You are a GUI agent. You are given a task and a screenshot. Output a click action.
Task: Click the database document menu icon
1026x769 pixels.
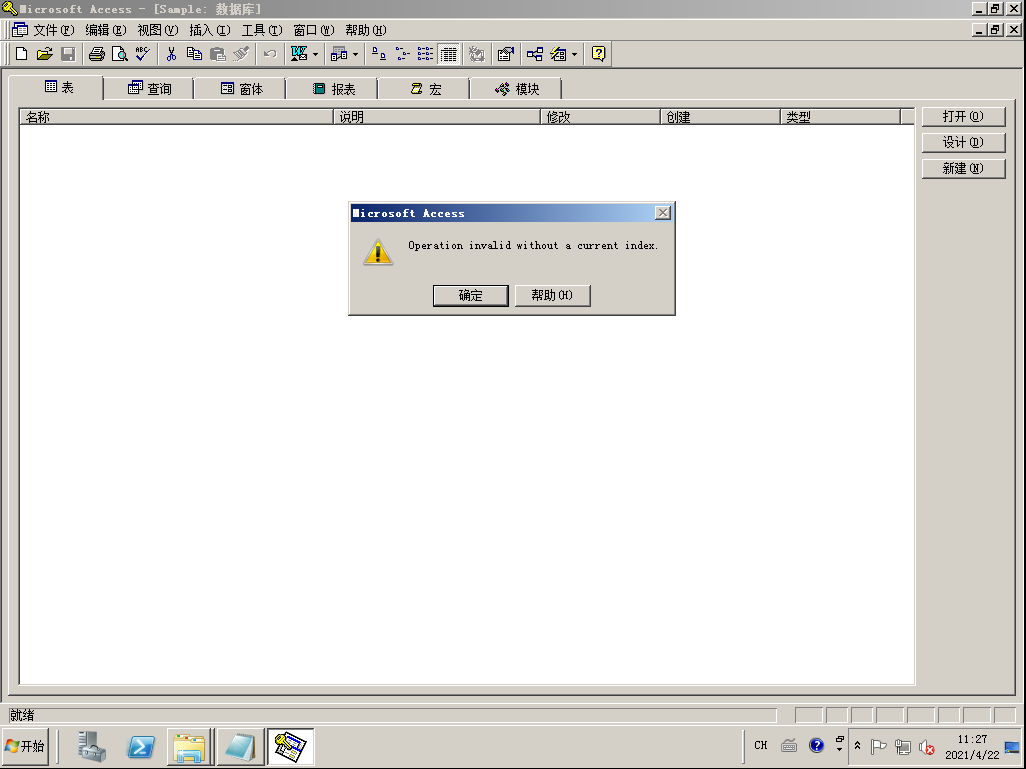[20, 30]
